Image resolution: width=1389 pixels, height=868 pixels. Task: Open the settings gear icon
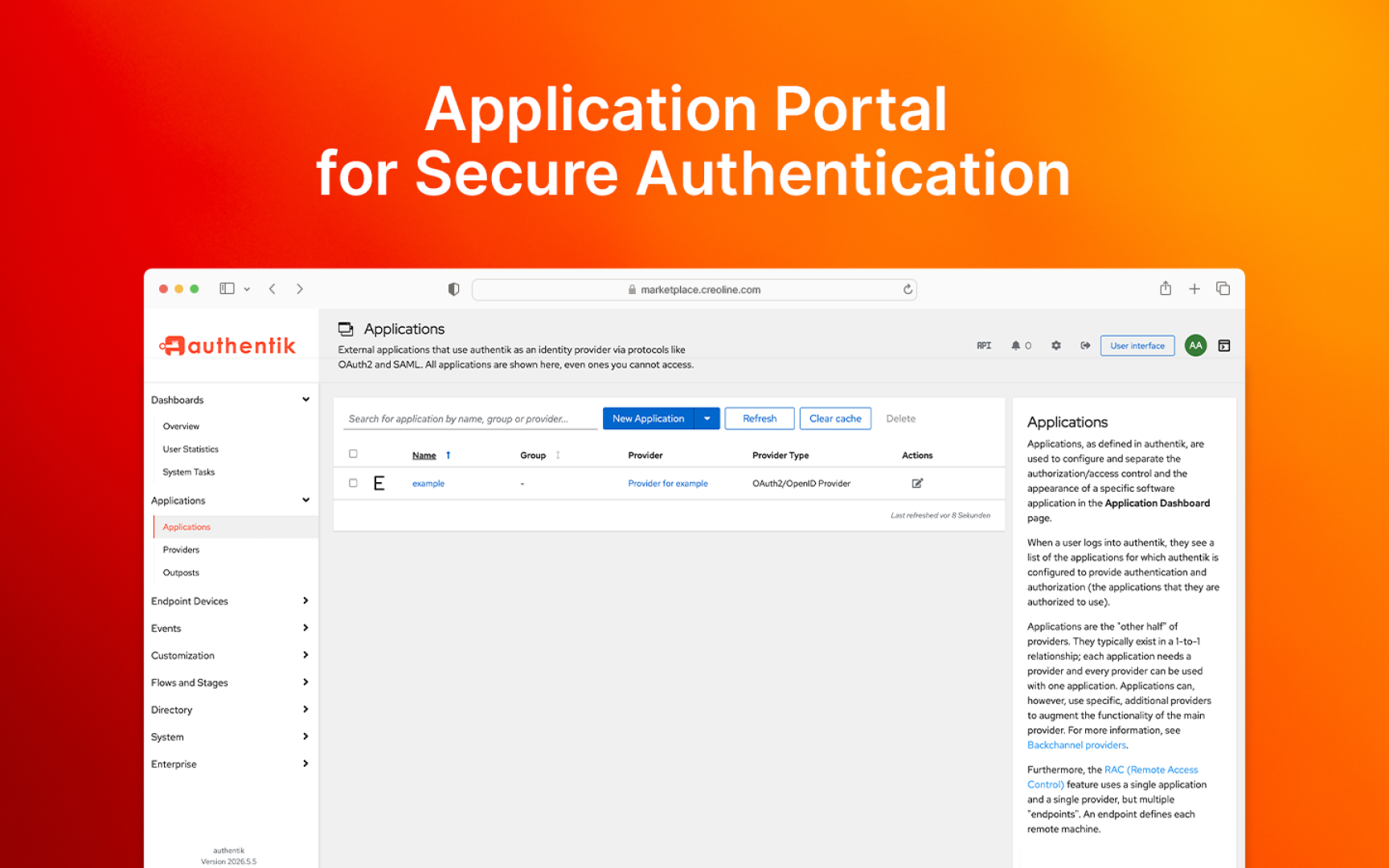point(1056,346)
